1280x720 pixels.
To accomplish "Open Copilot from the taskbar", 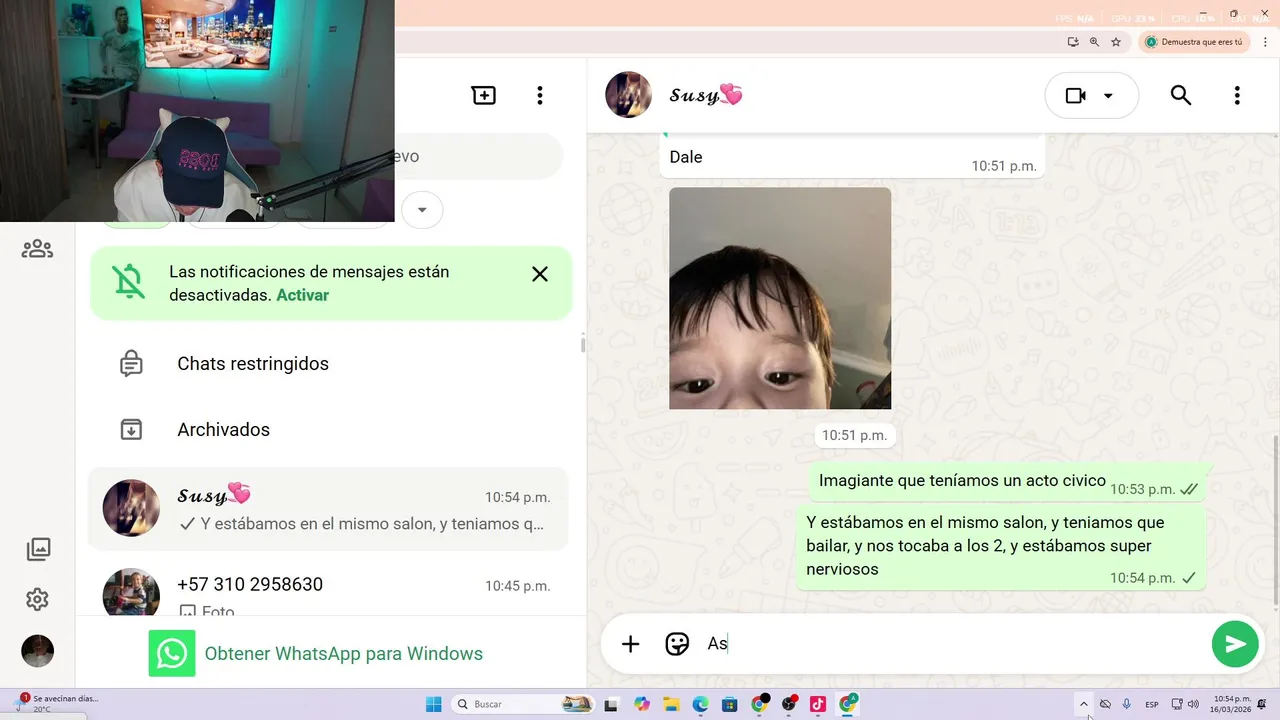I will pos(641,704).
